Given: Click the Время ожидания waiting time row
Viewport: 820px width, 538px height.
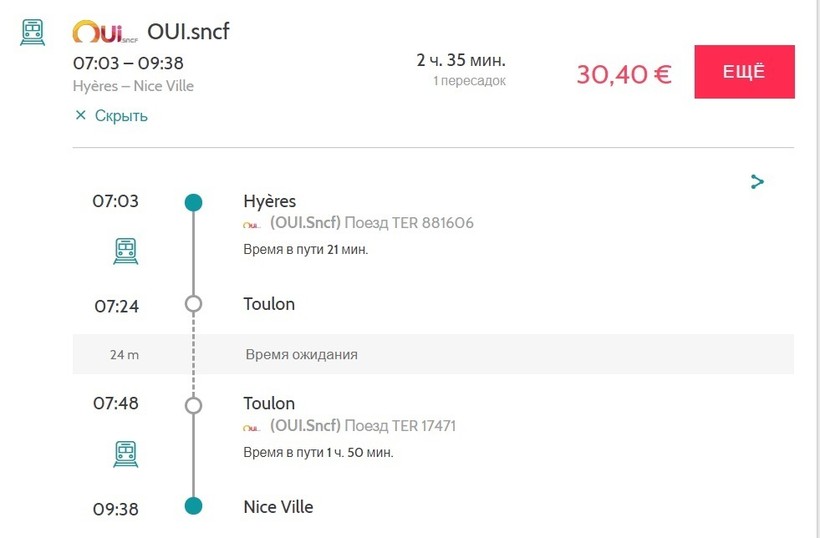Looking at the screenshot, I should [302, 354].
